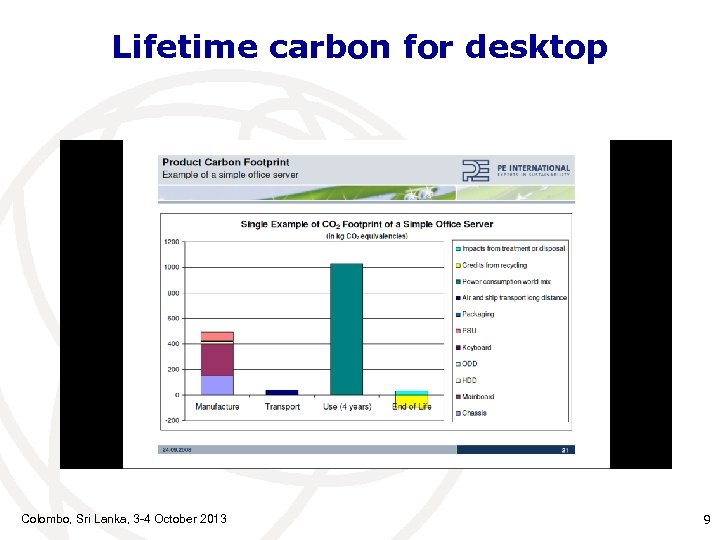Viewport: 720px width, 540px height.
Task: Click the dark blue Transport bar
Action: (x=282, y=392)
